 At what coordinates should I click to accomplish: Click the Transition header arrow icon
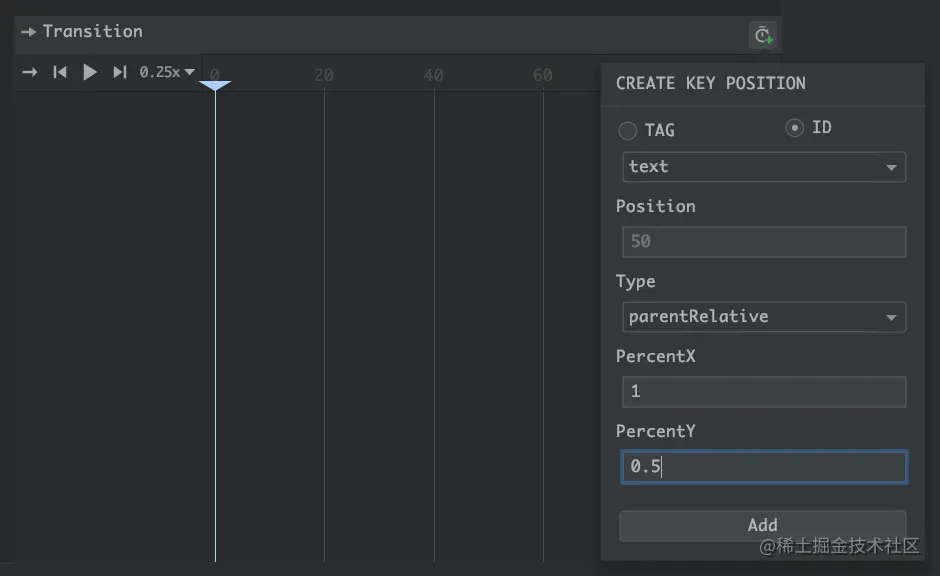tap(28, 32)
